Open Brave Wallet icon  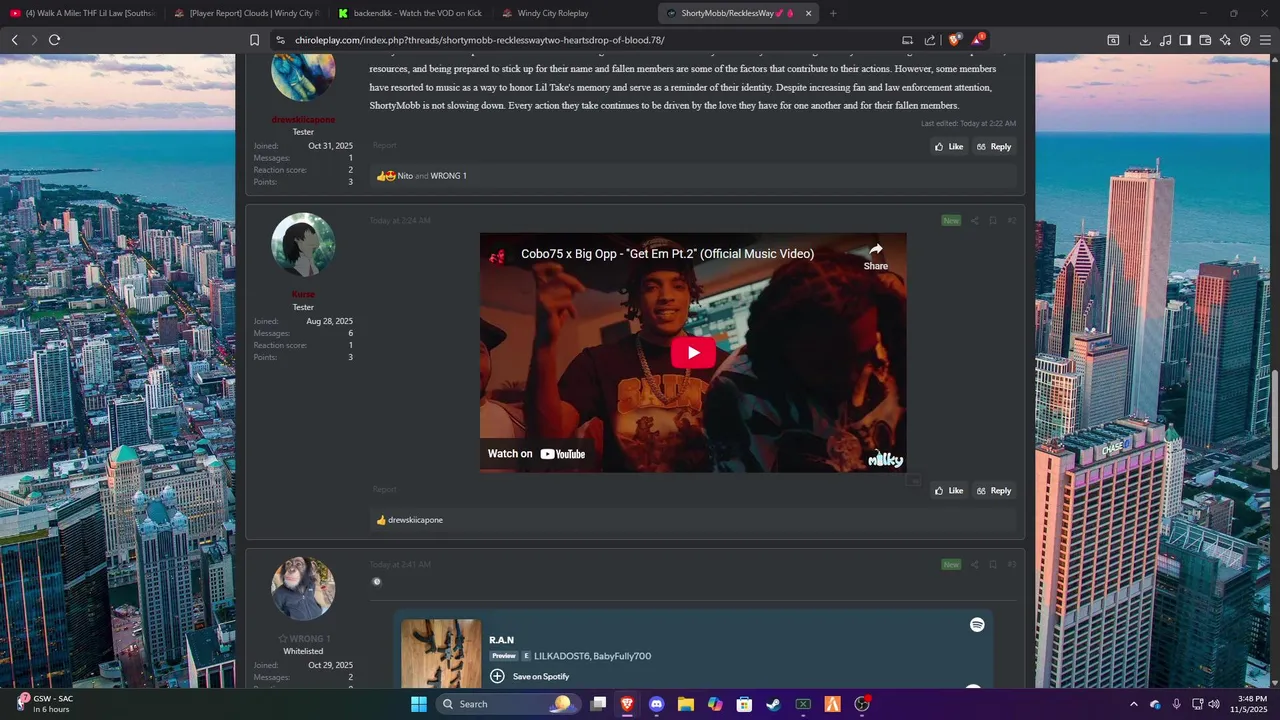coord(1205,40)
